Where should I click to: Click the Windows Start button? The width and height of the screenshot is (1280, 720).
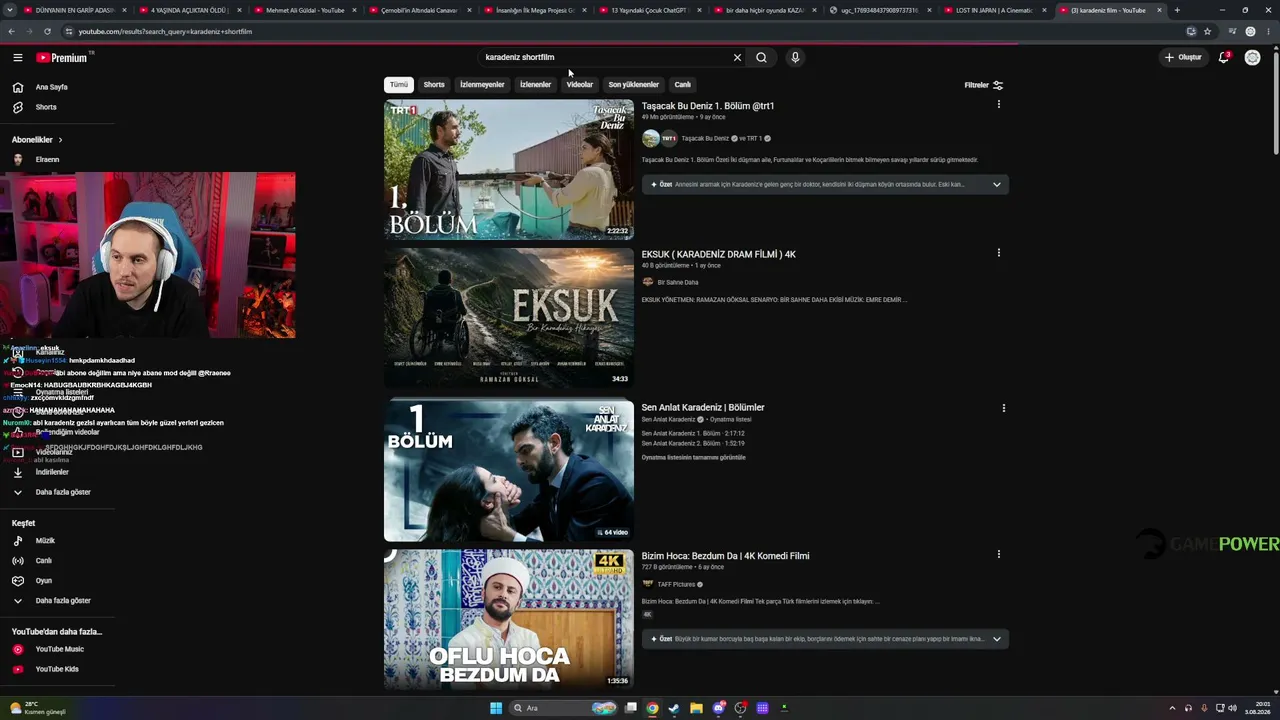click(496, 708)
